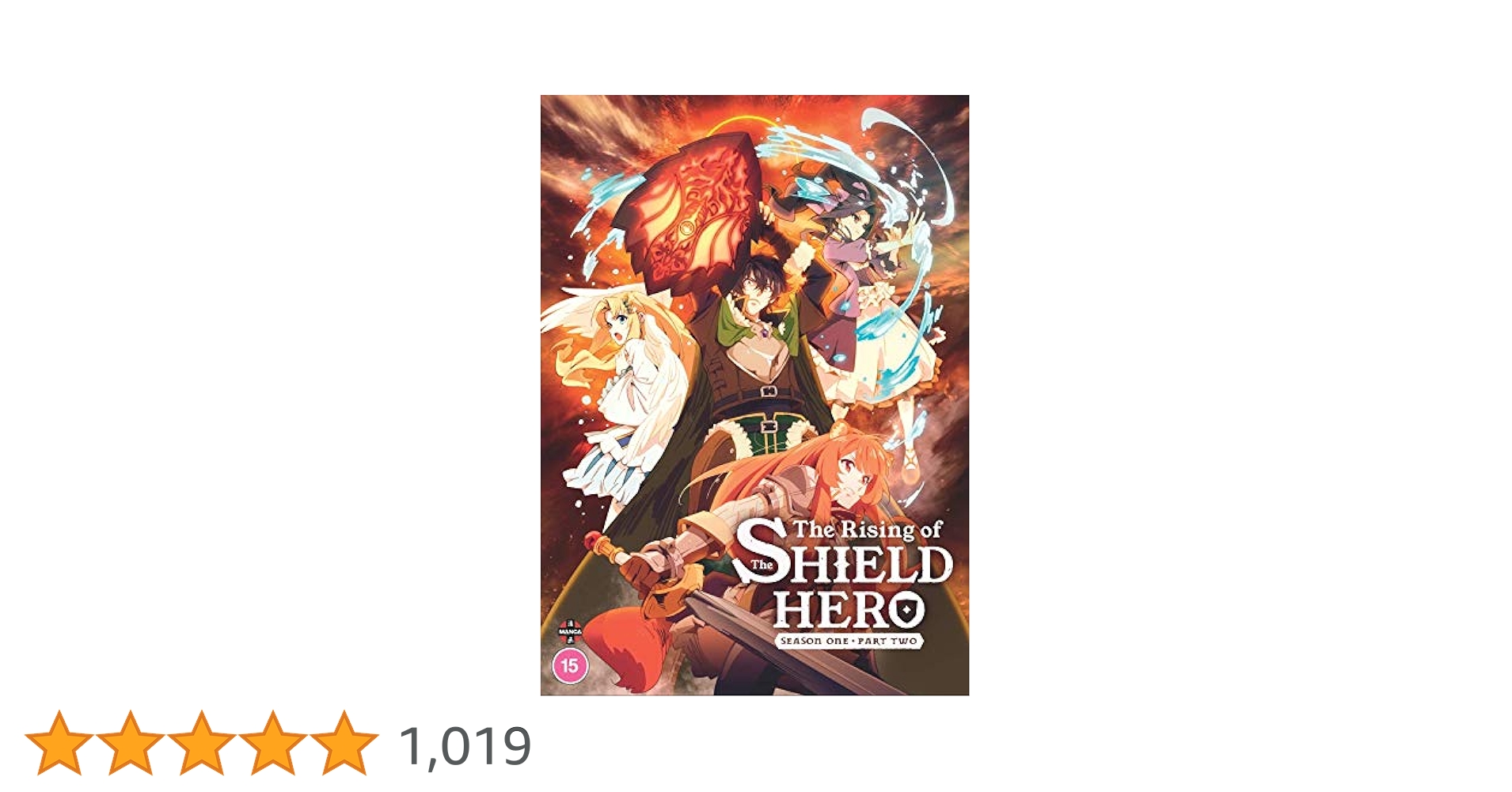This screenshot has height=792, width=1512.
Task: Click "The Rising of" title text
Action: 868,530
